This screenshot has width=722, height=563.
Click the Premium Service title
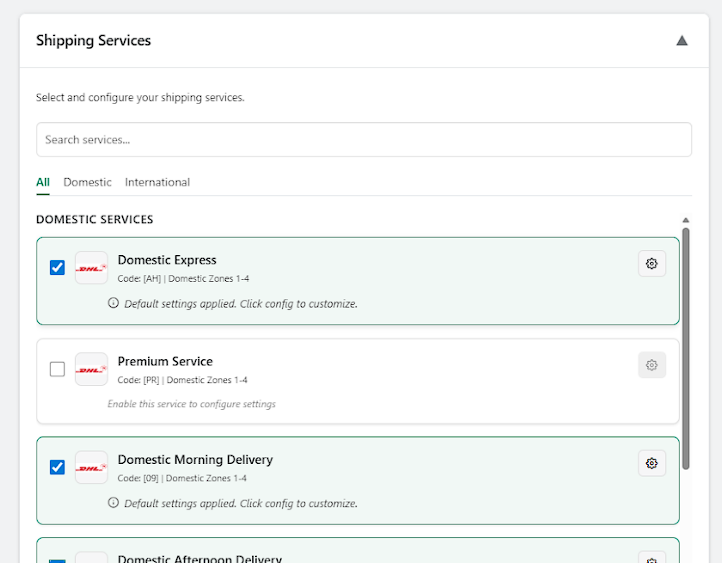(x=165, y=361)
